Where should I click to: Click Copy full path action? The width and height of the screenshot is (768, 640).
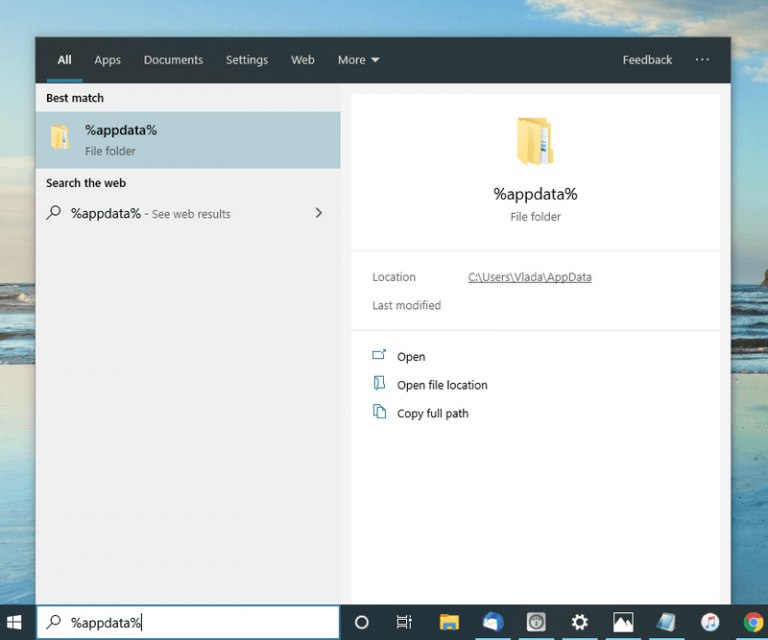click(432, 413)
